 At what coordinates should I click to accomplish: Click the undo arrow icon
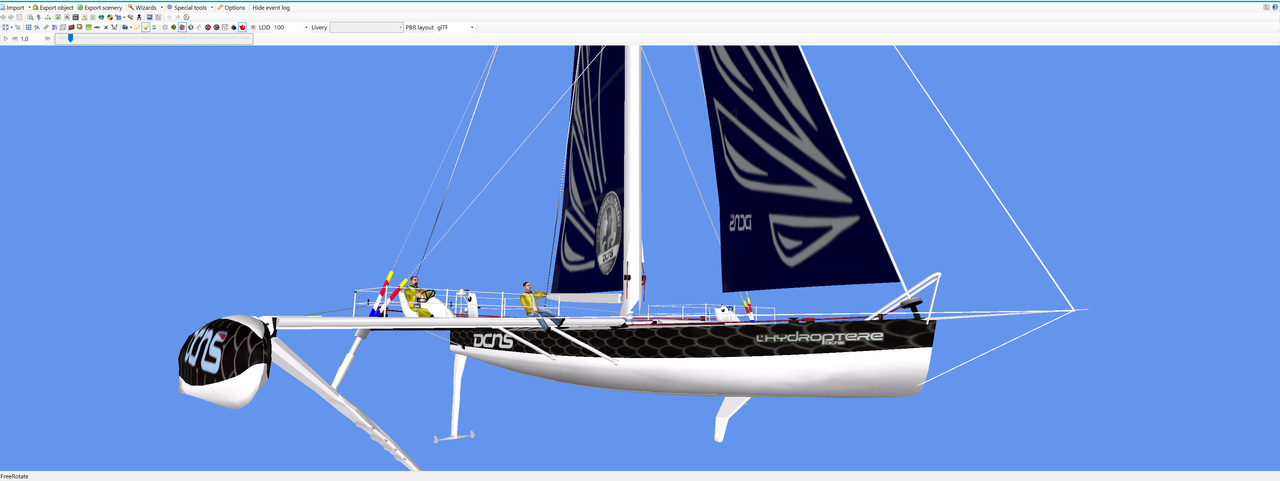[169, 17]
